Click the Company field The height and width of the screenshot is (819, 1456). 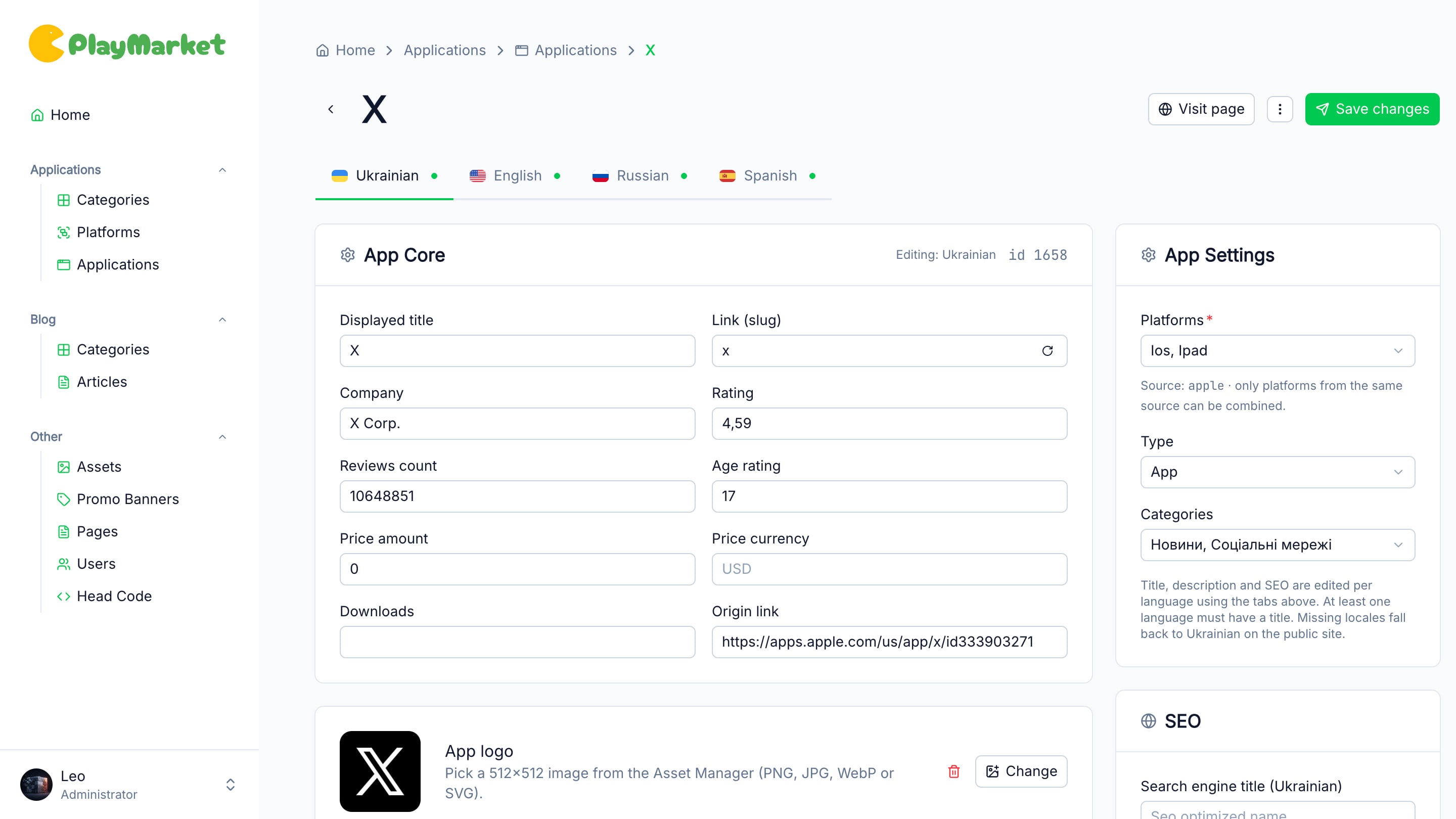(517, 423)
